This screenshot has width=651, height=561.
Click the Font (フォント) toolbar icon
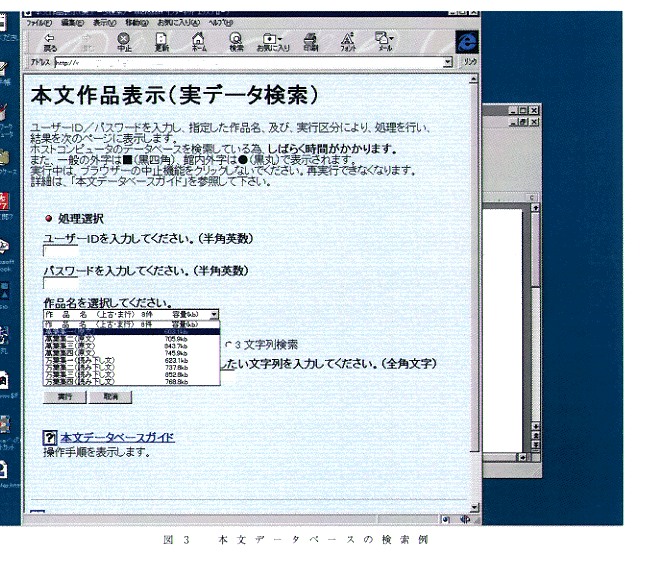click(348, 41)
